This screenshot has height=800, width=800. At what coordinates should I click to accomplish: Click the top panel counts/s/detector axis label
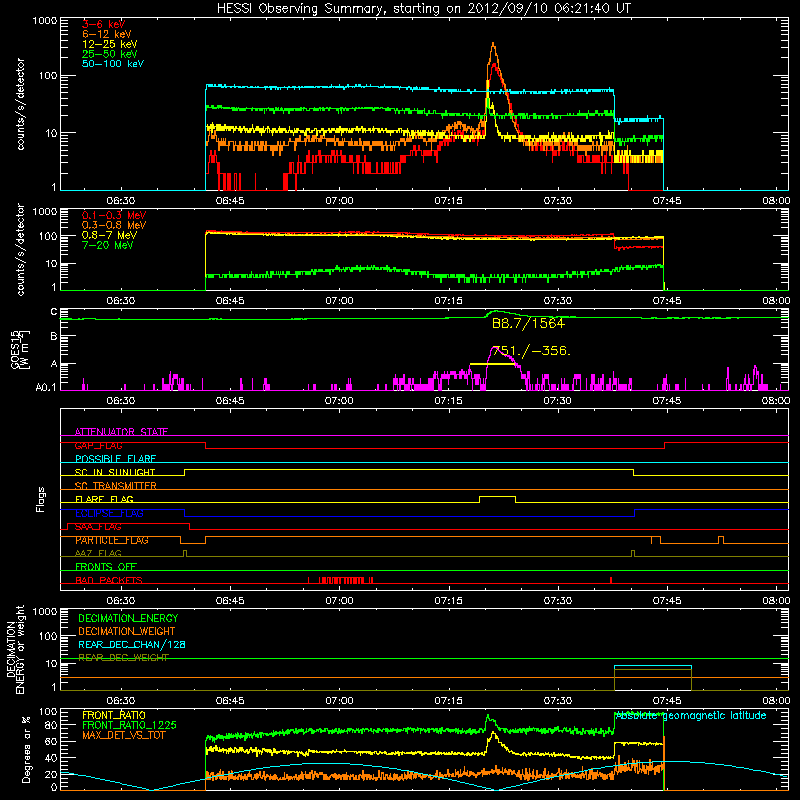[20, 104]
